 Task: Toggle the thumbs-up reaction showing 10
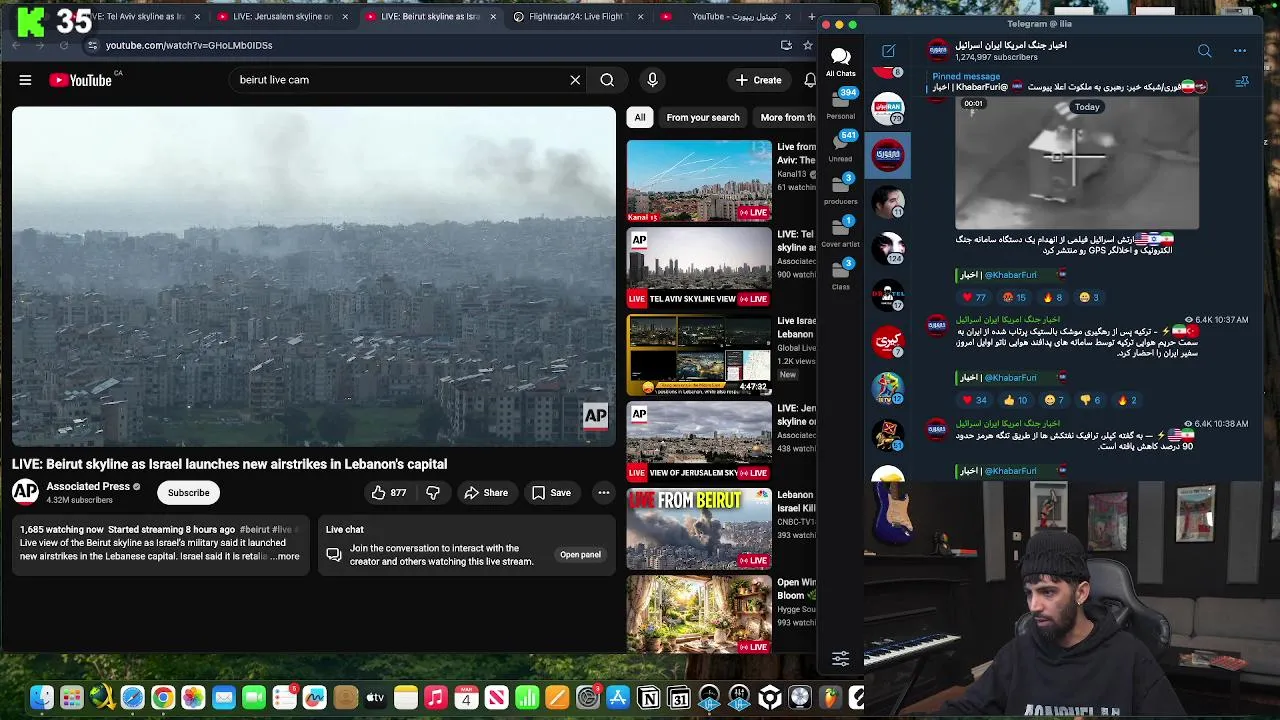click(x=1016, y=400)
